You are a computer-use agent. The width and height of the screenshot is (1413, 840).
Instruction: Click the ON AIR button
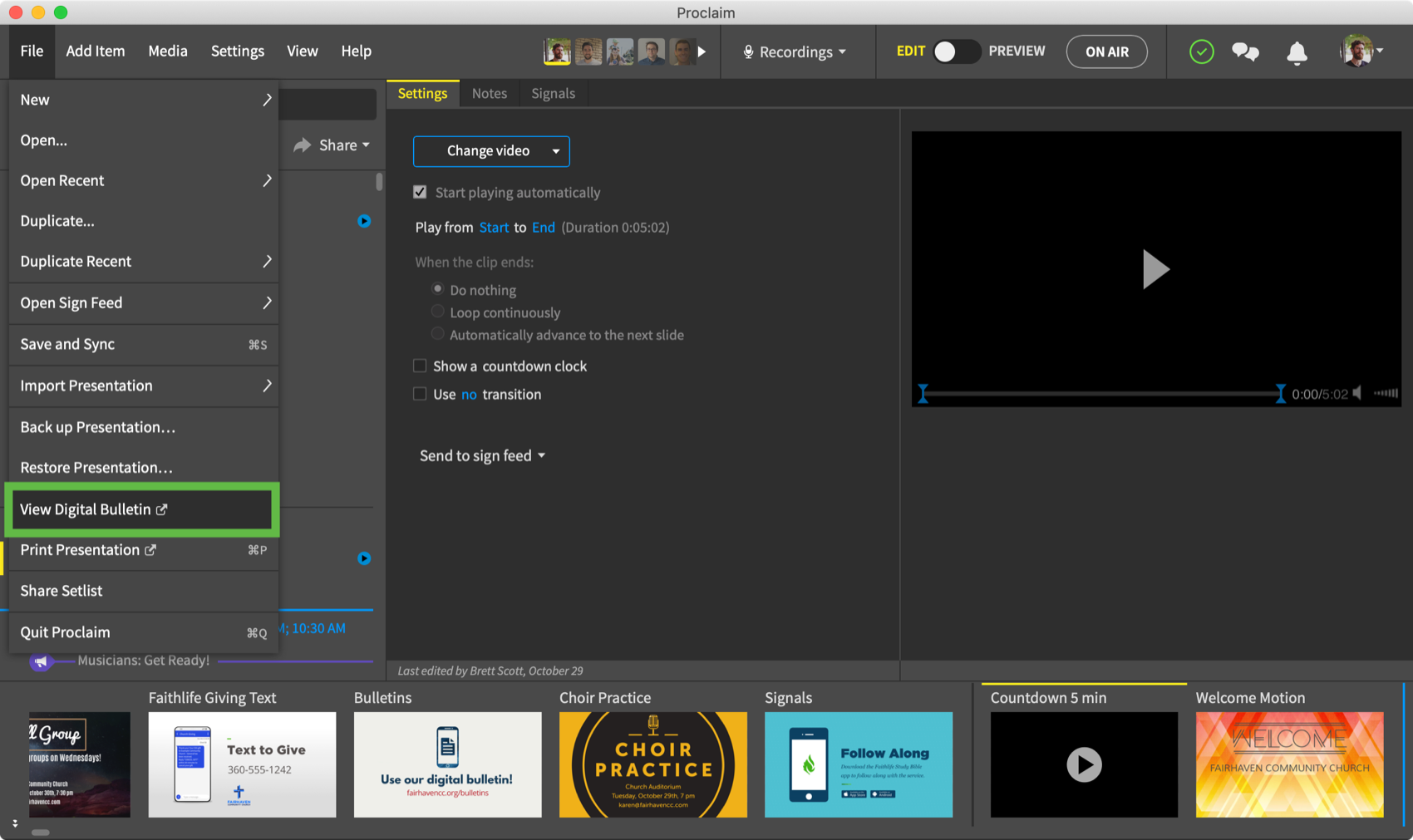[x=1107, y=52]
